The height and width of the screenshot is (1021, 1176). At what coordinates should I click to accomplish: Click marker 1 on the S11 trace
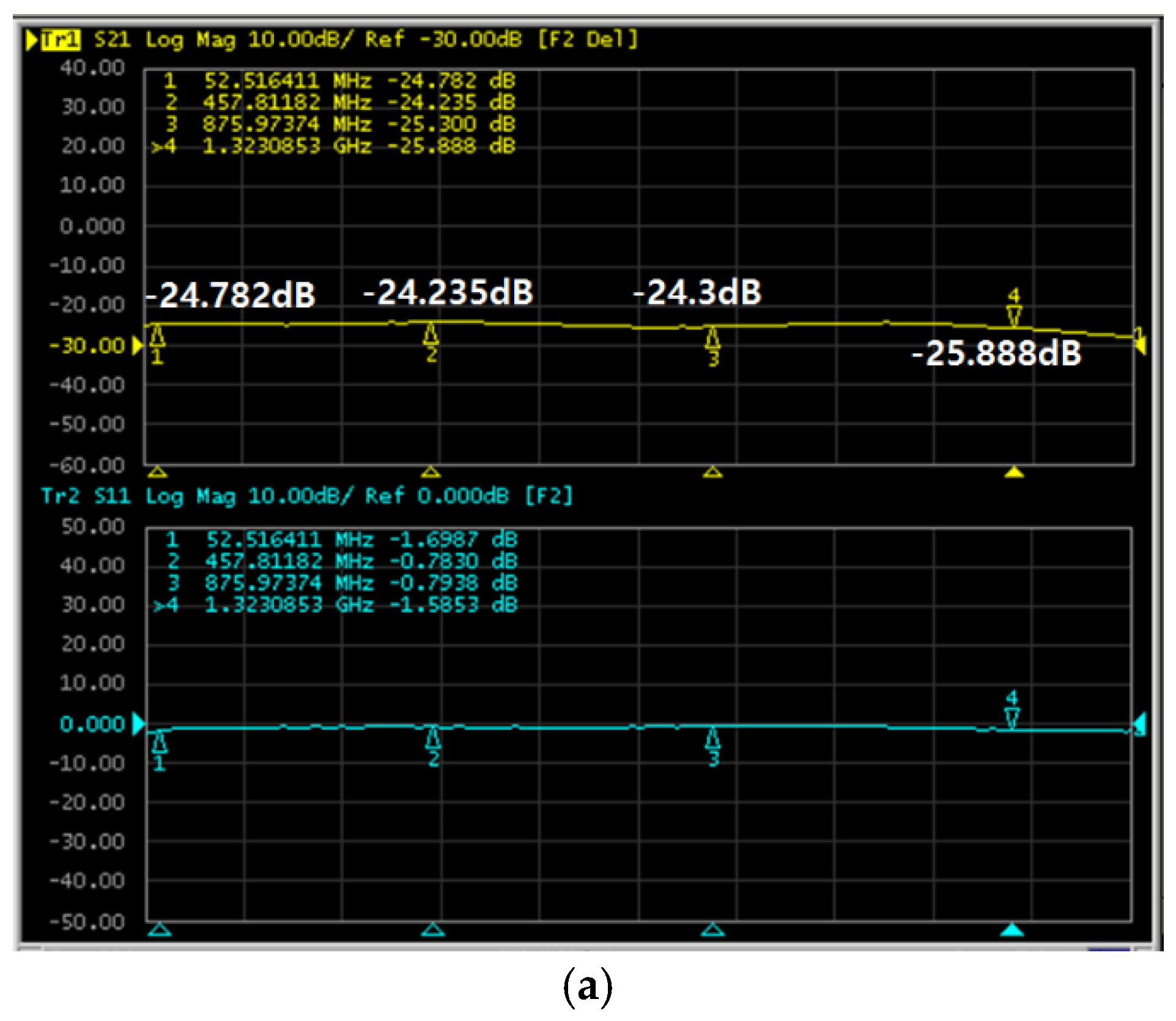(160, 743)
